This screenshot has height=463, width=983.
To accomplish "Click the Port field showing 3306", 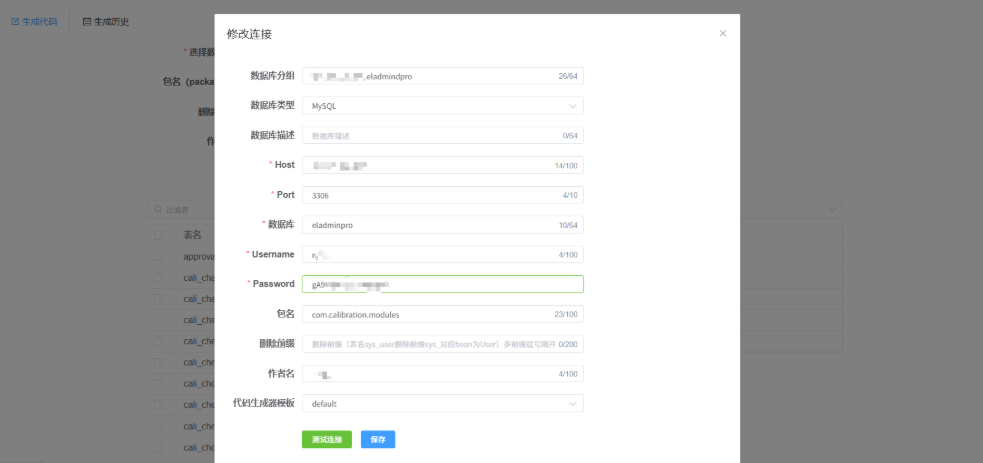I will 443,195.
